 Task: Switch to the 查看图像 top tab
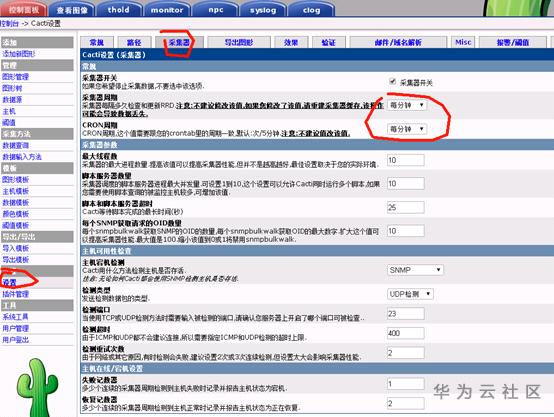(72, 10)
